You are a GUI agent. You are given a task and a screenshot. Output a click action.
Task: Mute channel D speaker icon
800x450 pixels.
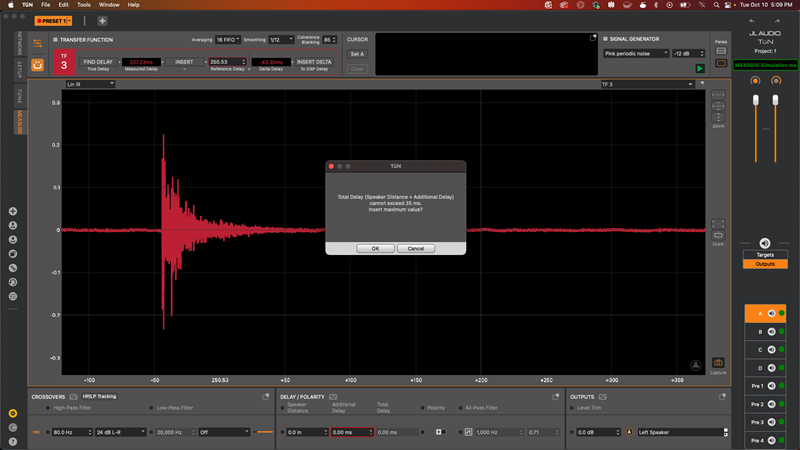(771, 368)
